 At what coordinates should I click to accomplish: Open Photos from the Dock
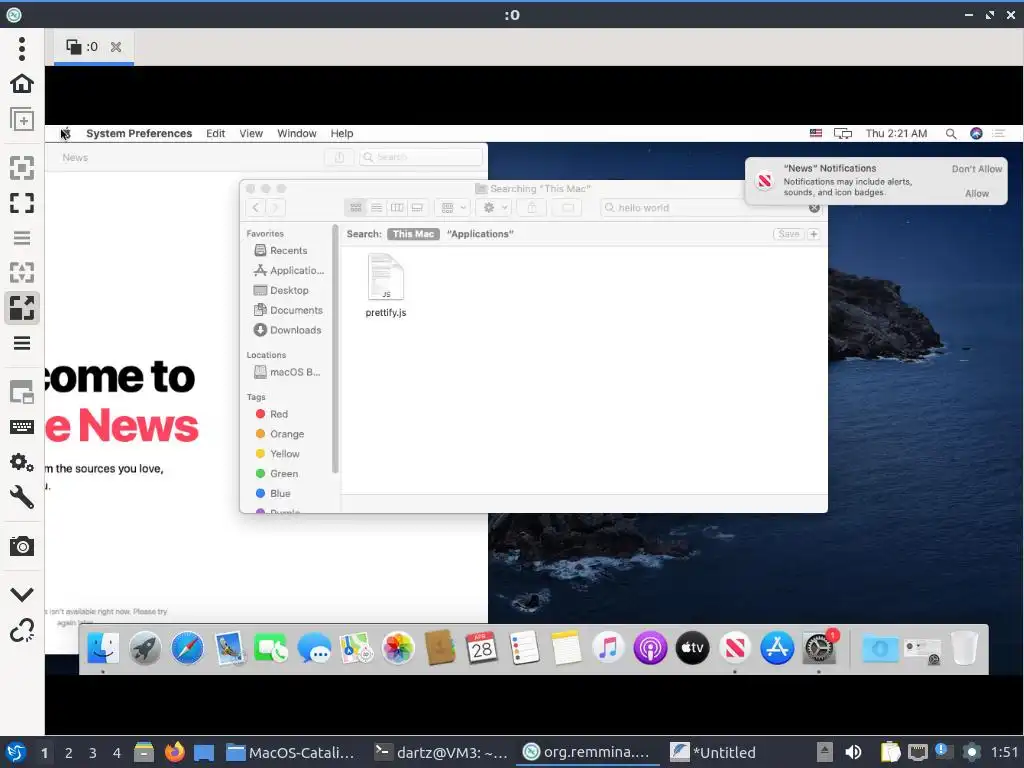(x=398, y=648)
